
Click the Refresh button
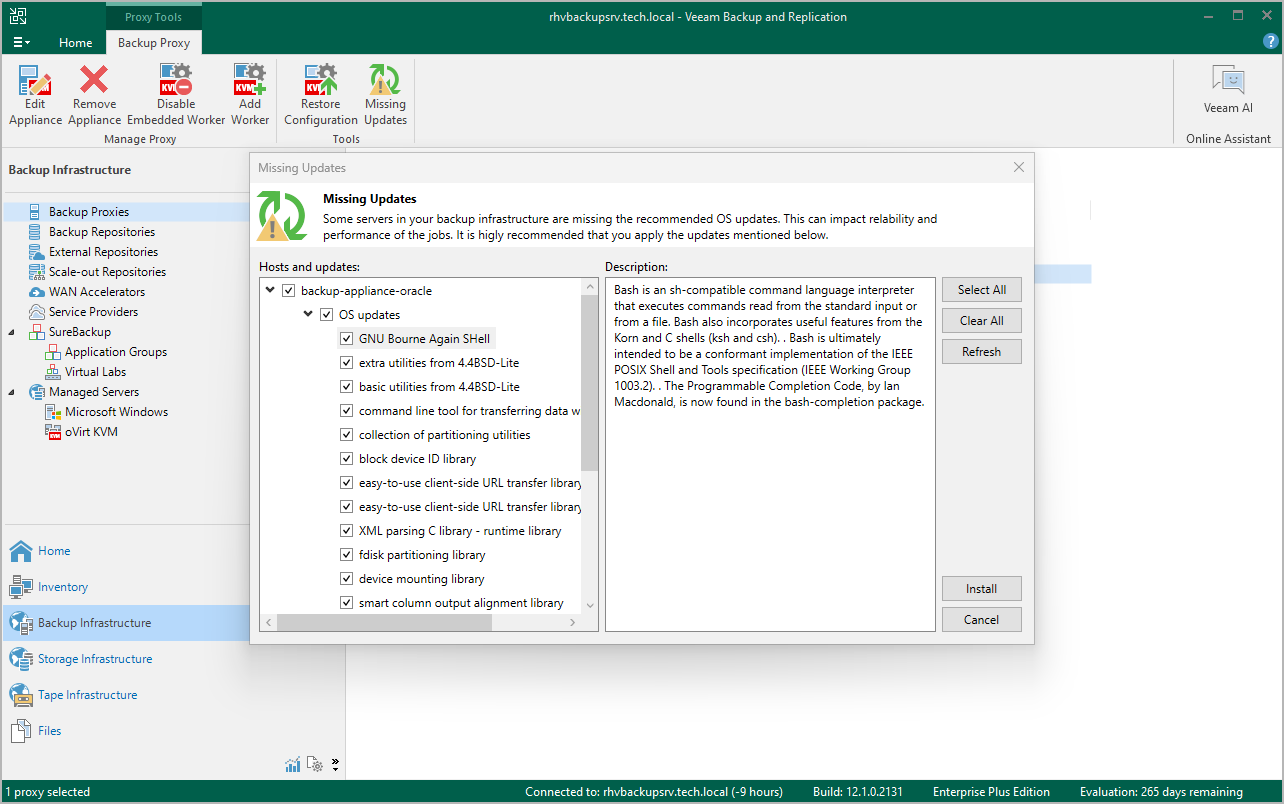[x=982, y=352]
